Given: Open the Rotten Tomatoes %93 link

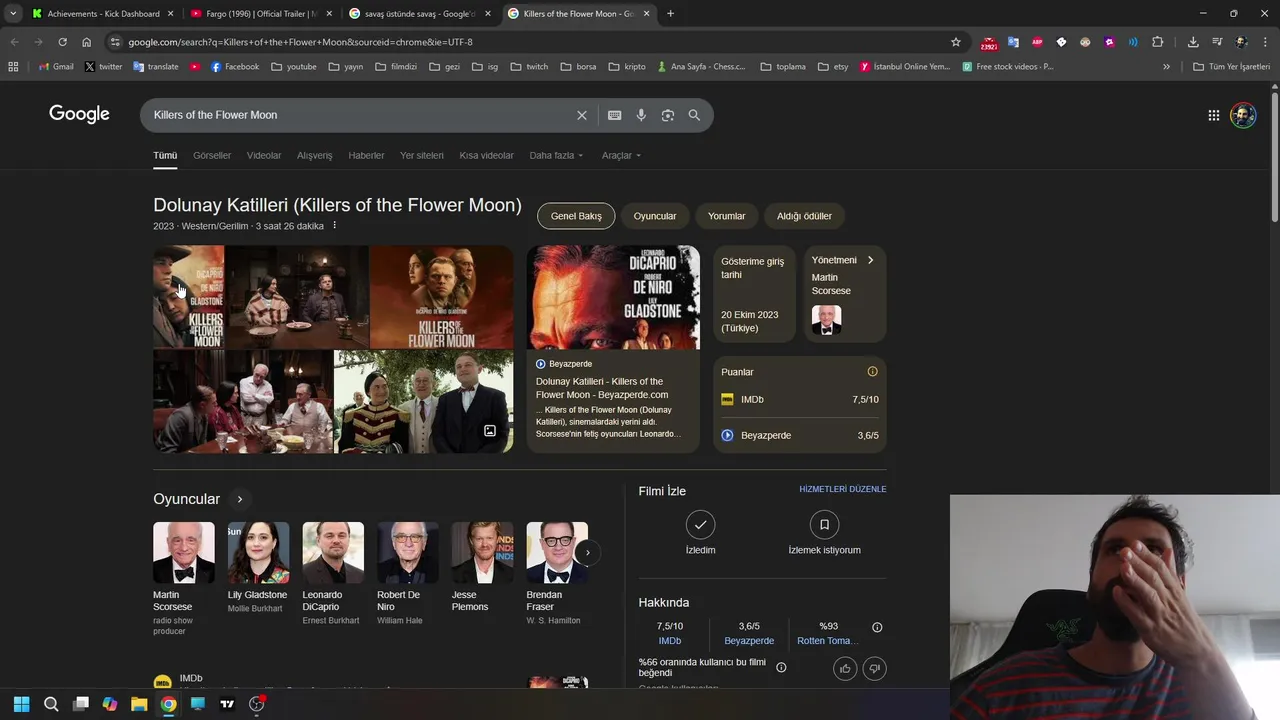Looking at the screenshot, I should (828, 634).
